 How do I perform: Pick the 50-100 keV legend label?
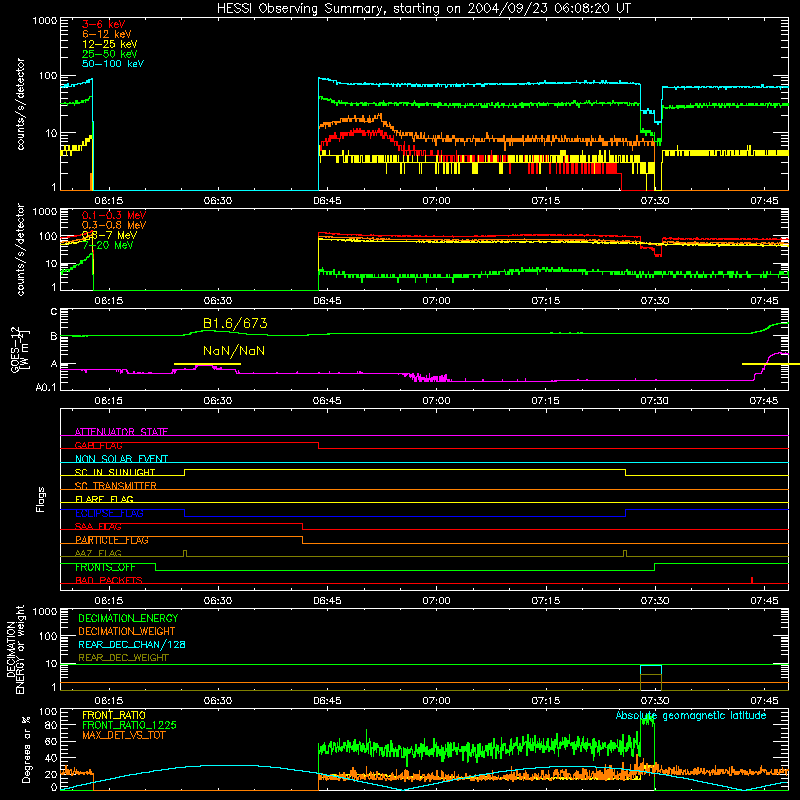(113, 64)
